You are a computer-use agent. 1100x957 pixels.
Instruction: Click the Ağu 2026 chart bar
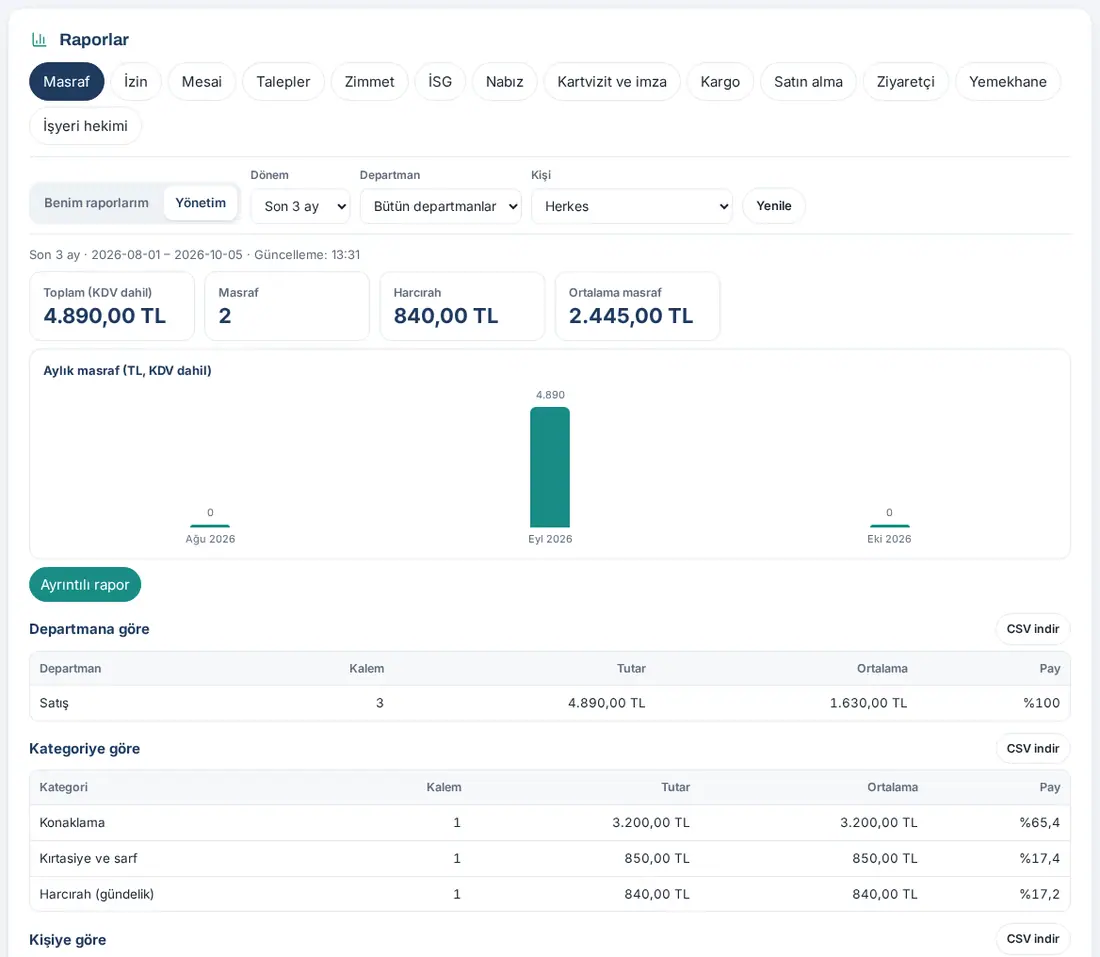210,526
